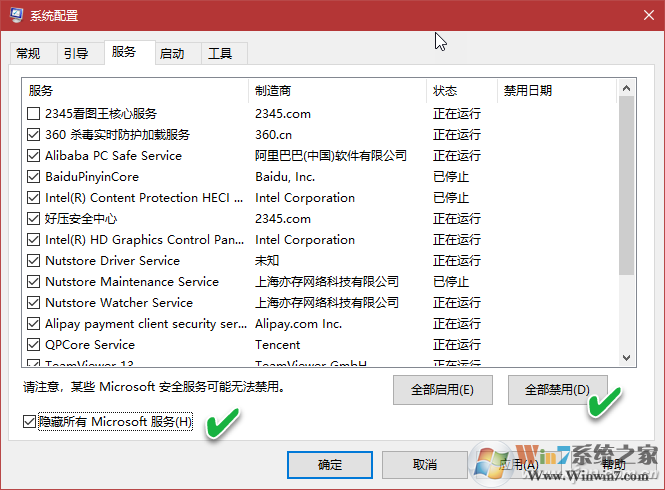Uncheck Nutstore Watcher Service
Screen dimensions: 665x490
pos(34,302)
